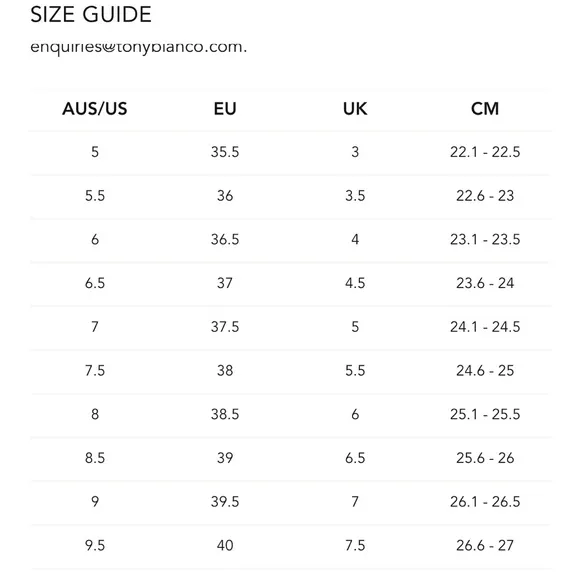Click the enquiries@tonybianco.com email link
This screenshot has height=580, width=580.
[138, 47]
